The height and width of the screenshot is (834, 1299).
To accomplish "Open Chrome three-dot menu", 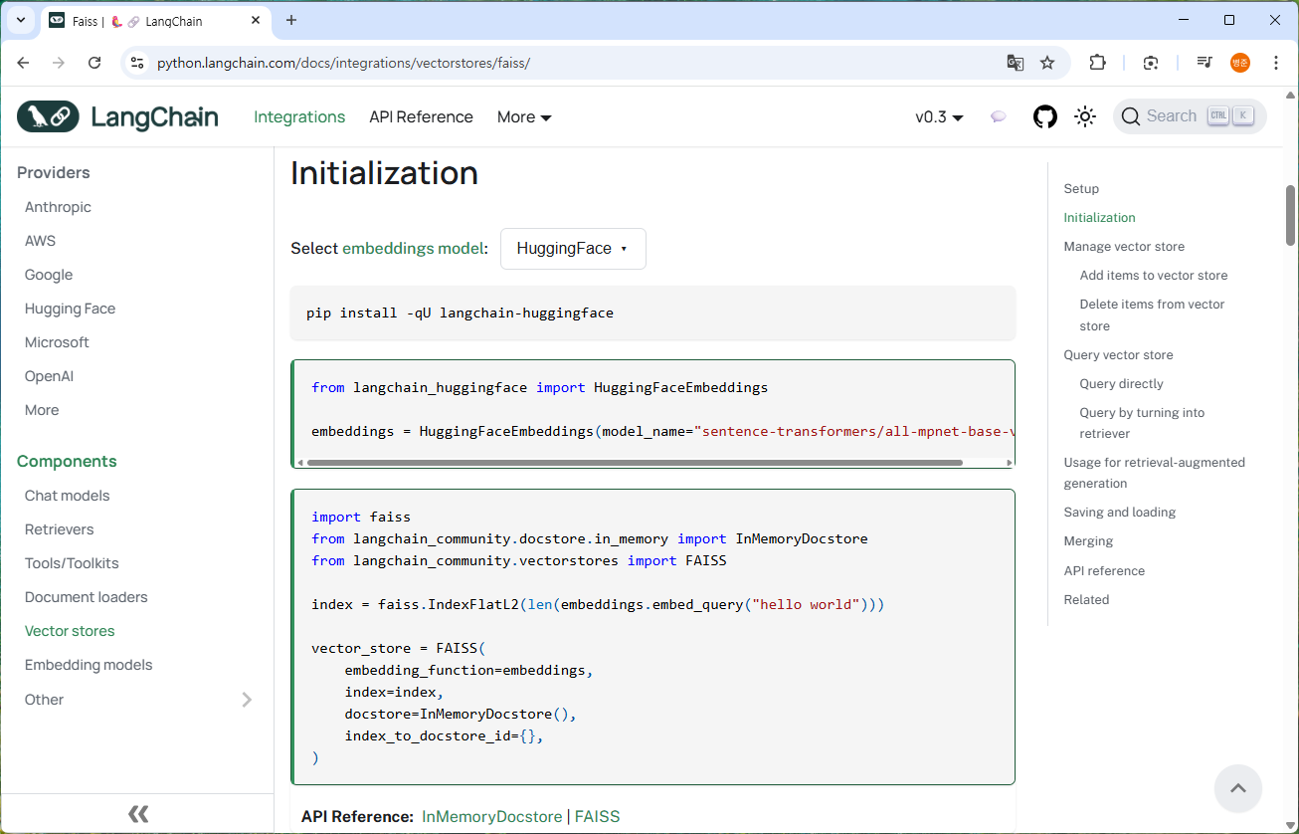I will (x=1276, y=62).
